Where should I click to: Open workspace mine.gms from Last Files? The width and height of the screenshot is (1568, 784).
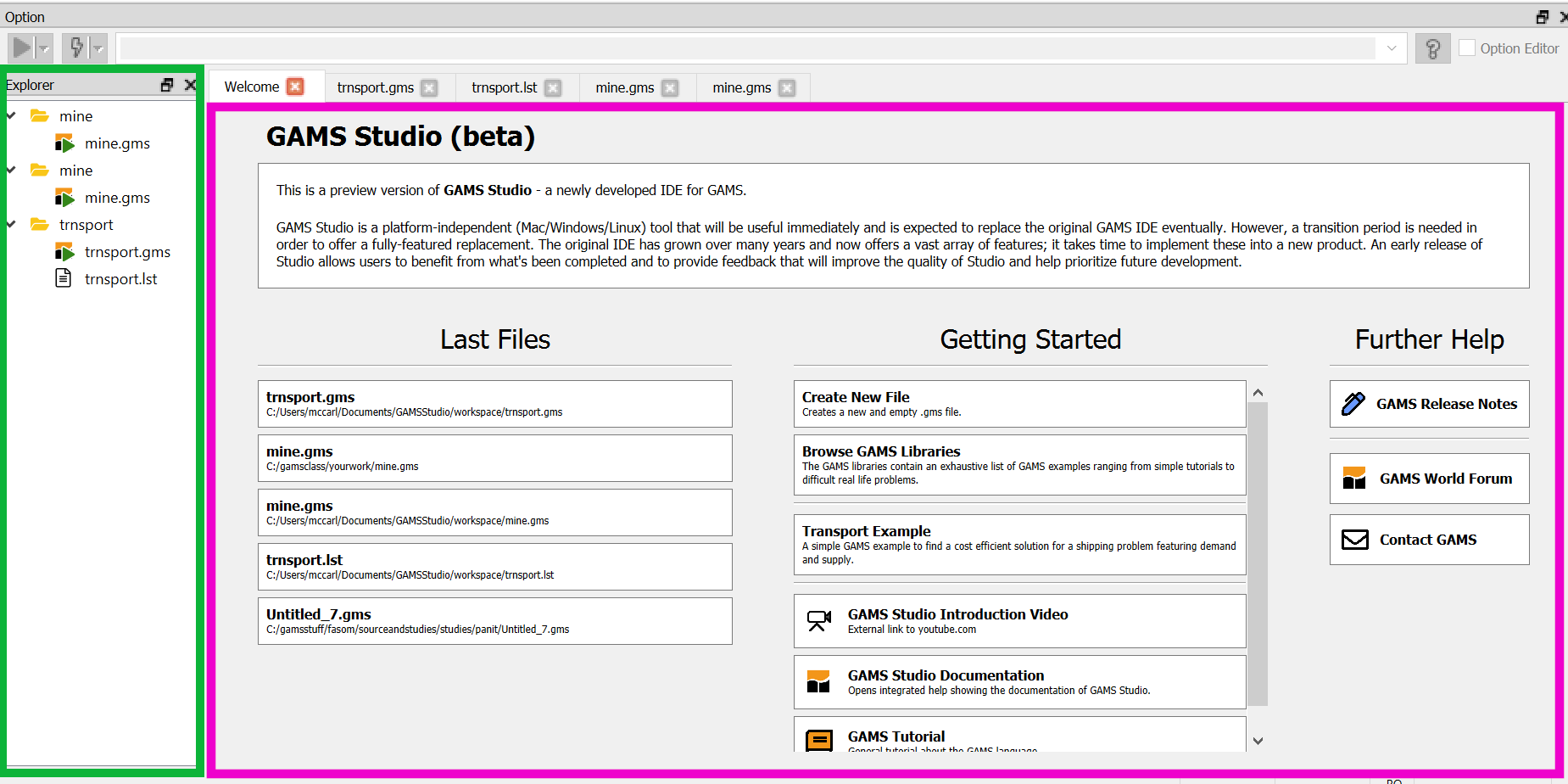click(x=495, y=512)
